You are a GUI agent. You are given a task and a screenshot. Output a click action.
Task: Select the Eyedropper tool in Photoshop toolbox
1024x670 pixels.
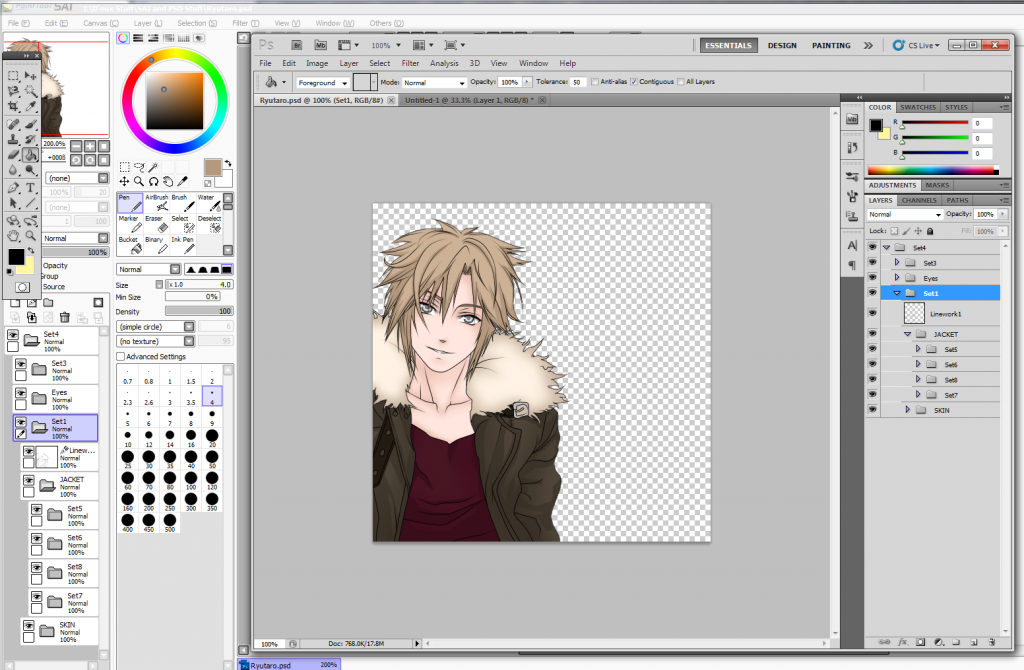(31, 105)
